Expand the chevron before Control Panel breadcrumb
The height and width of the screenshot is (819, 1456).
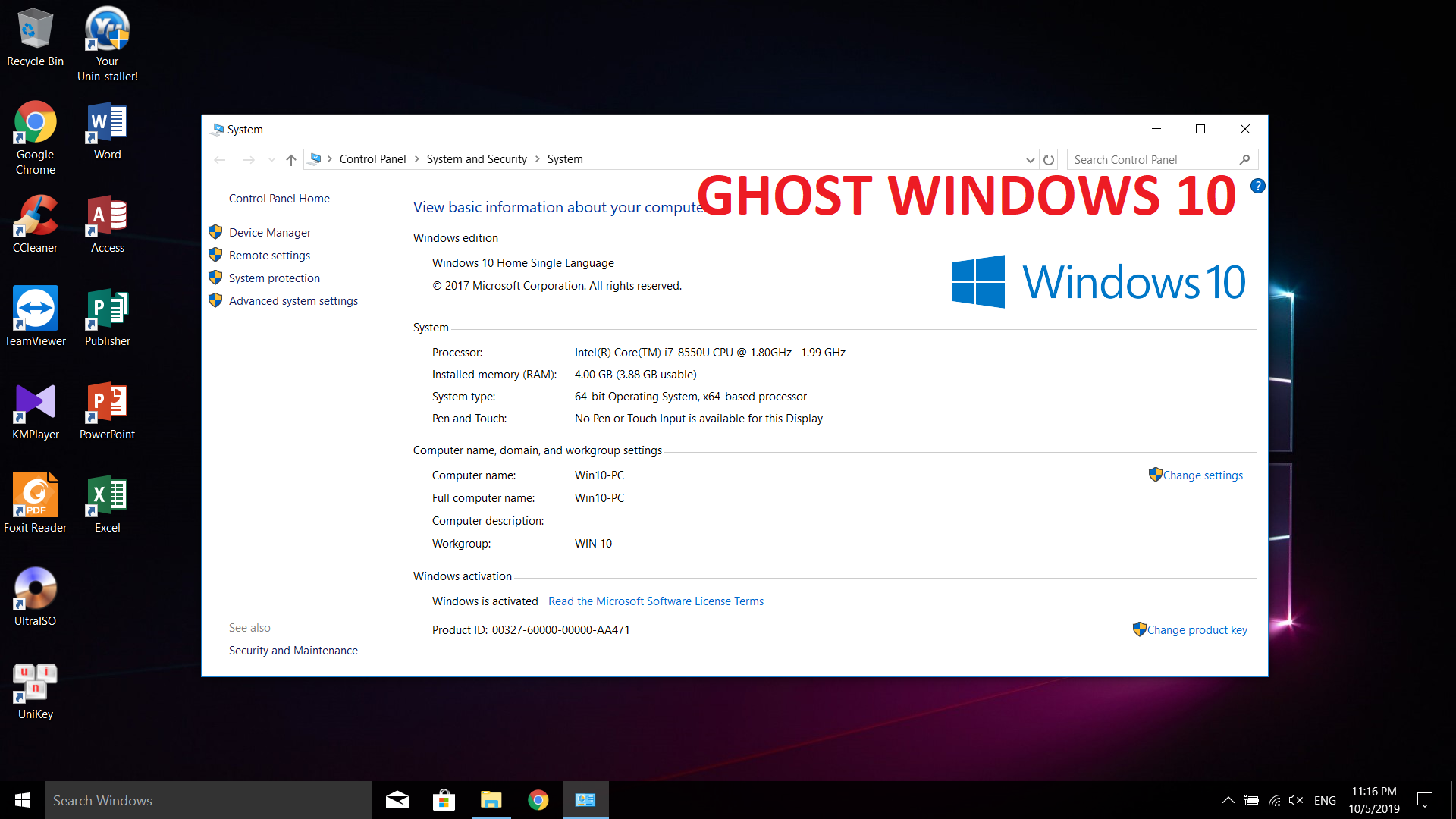(330, 159)
